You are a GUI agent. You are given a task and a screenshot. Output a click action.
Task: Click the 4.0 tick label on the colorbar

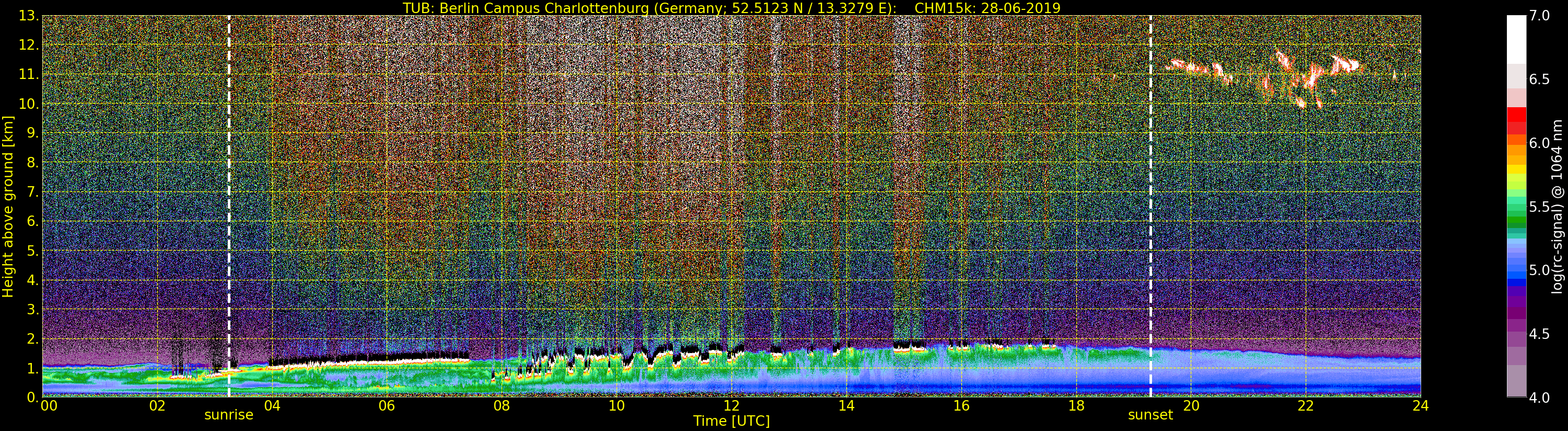point(1539,398)
